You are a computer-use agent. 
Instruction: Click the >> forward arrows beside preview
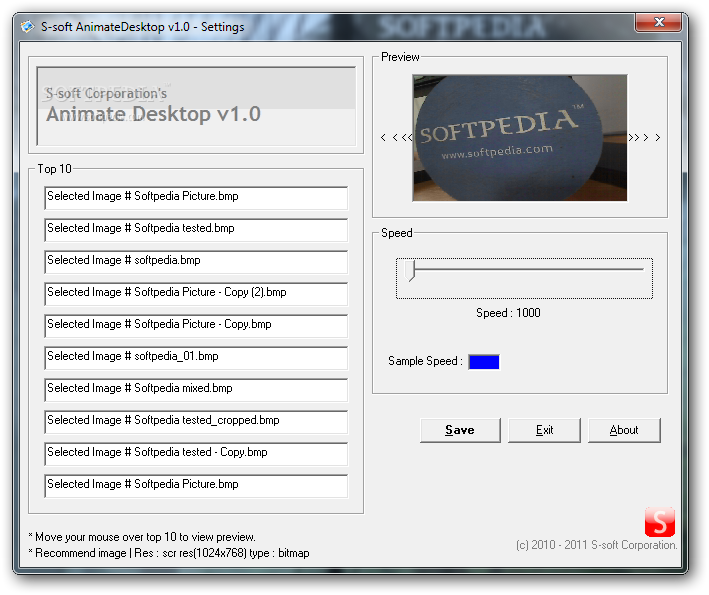coord(634,137)
